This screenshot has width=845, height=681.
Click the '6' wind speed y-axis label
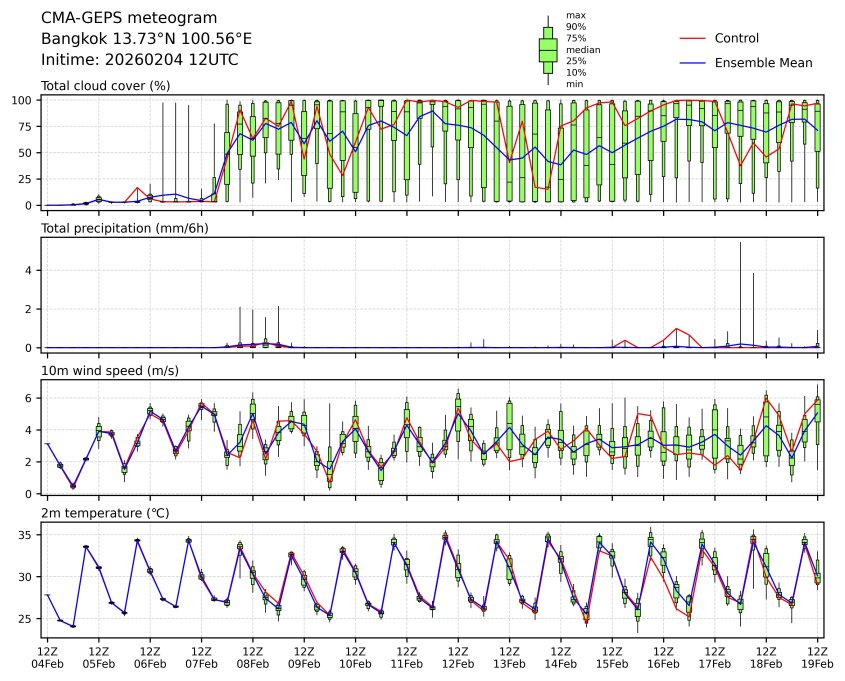click(30, 398)
